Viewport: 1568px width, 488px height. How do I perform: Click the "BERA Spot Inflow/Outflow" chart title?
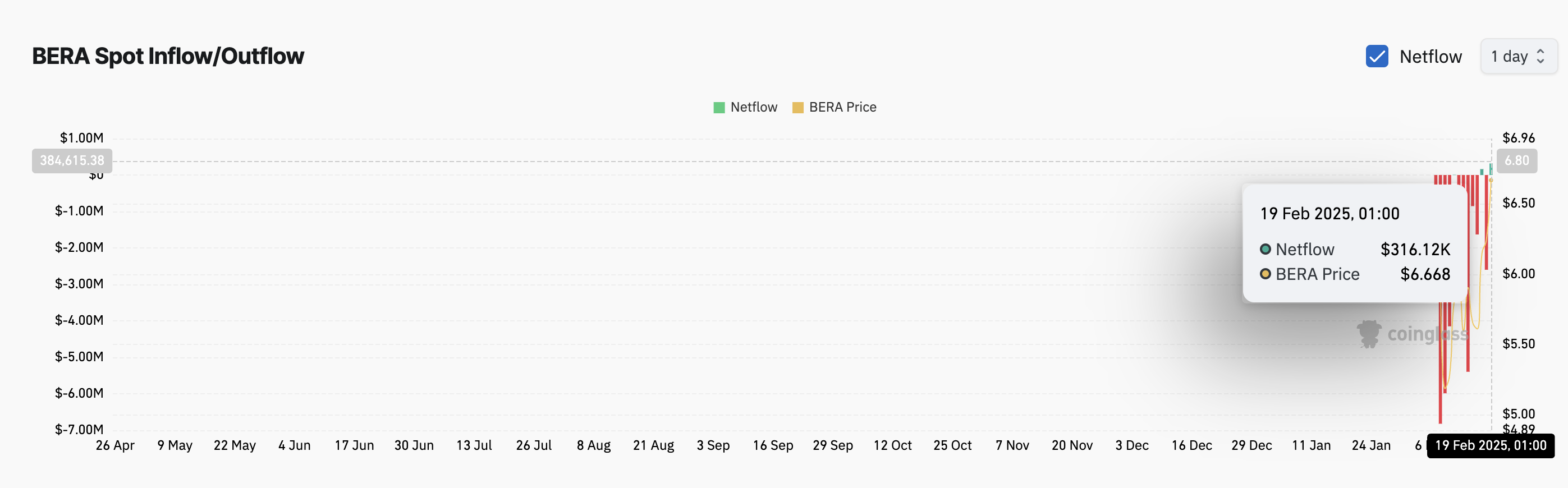coord(168,56)
